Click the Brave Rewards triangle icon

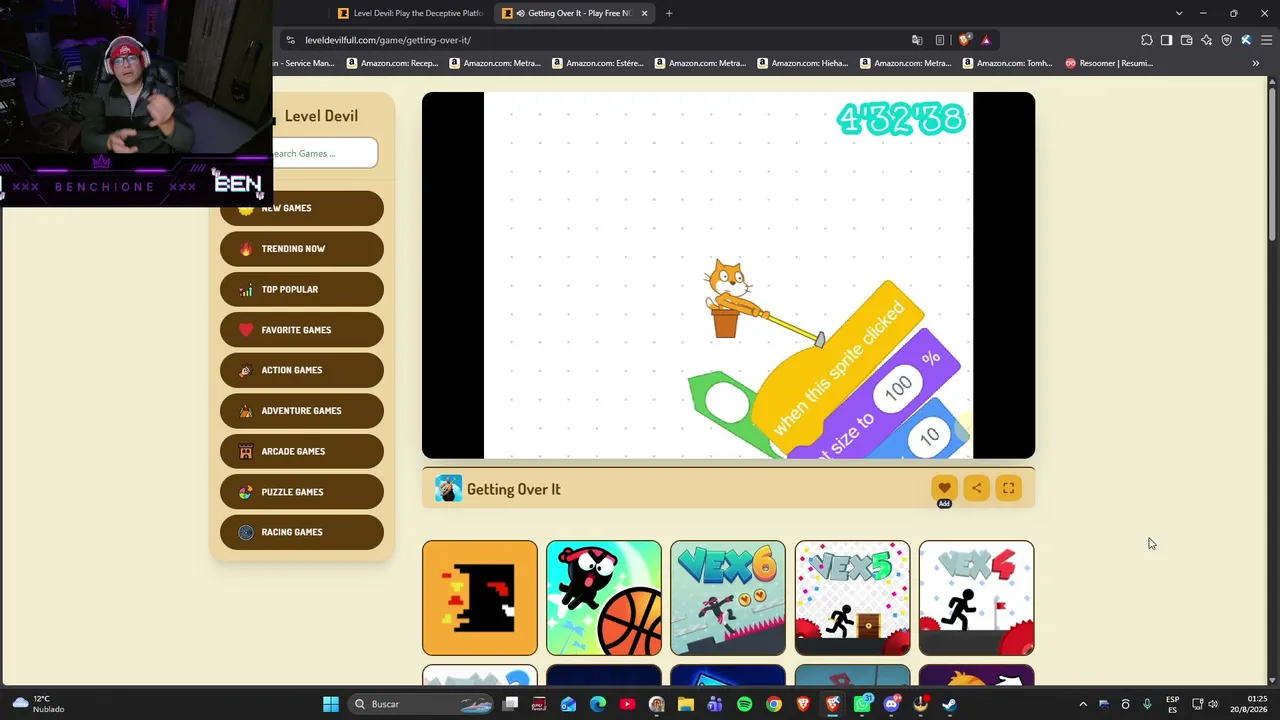[x=986, y=40]
